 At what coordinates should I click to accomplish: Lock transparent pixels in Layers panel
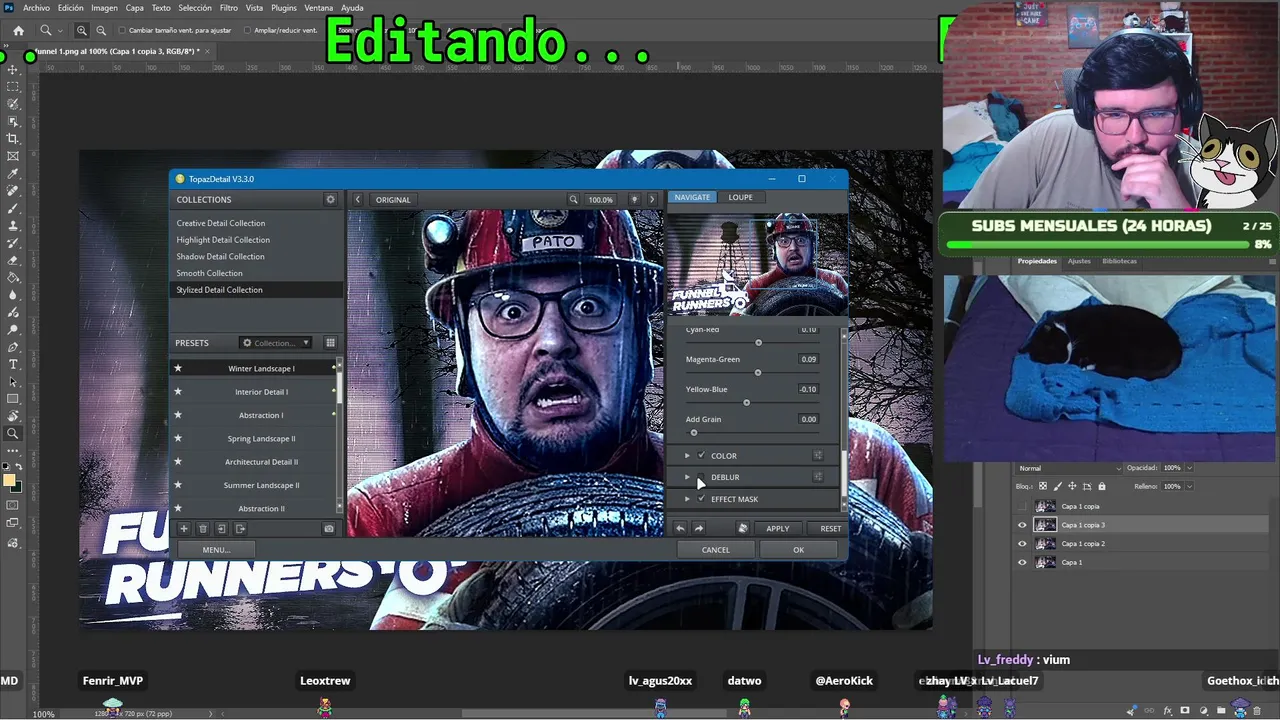point(1043,486)
